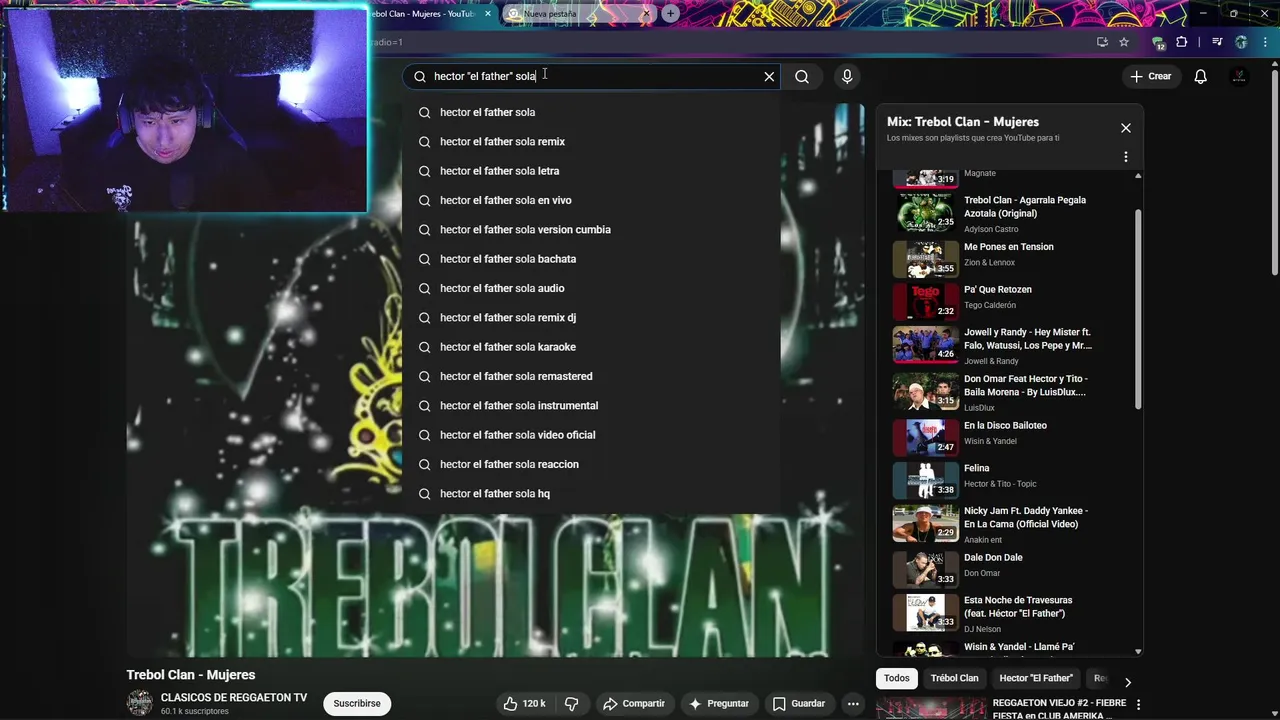Close the Nueva pestaña tab
The width and height of the screenshot is (1280, 720).
tap(646, 14)
